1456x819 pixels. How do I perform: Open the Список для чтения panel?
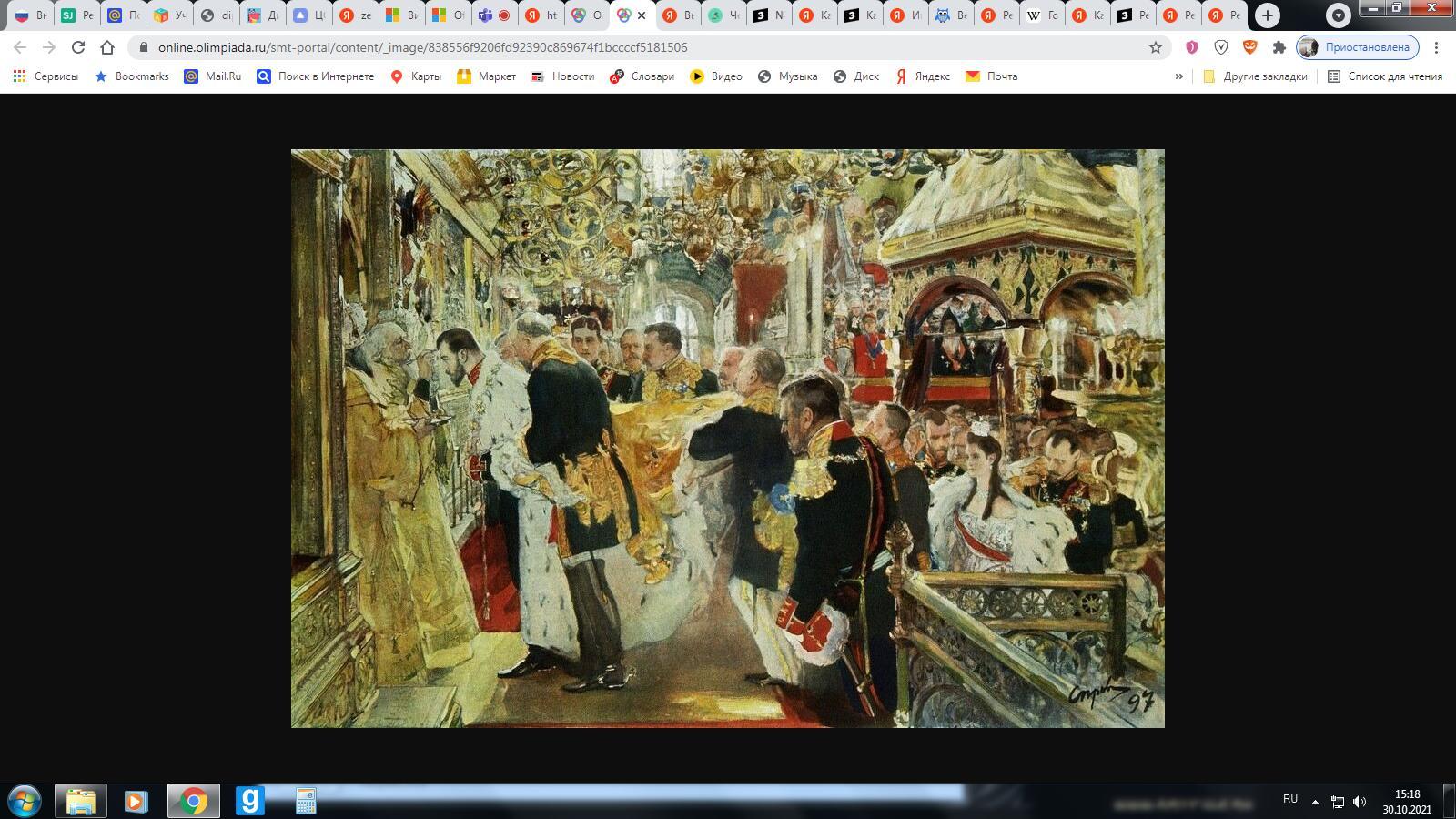tap(1385, 76)
